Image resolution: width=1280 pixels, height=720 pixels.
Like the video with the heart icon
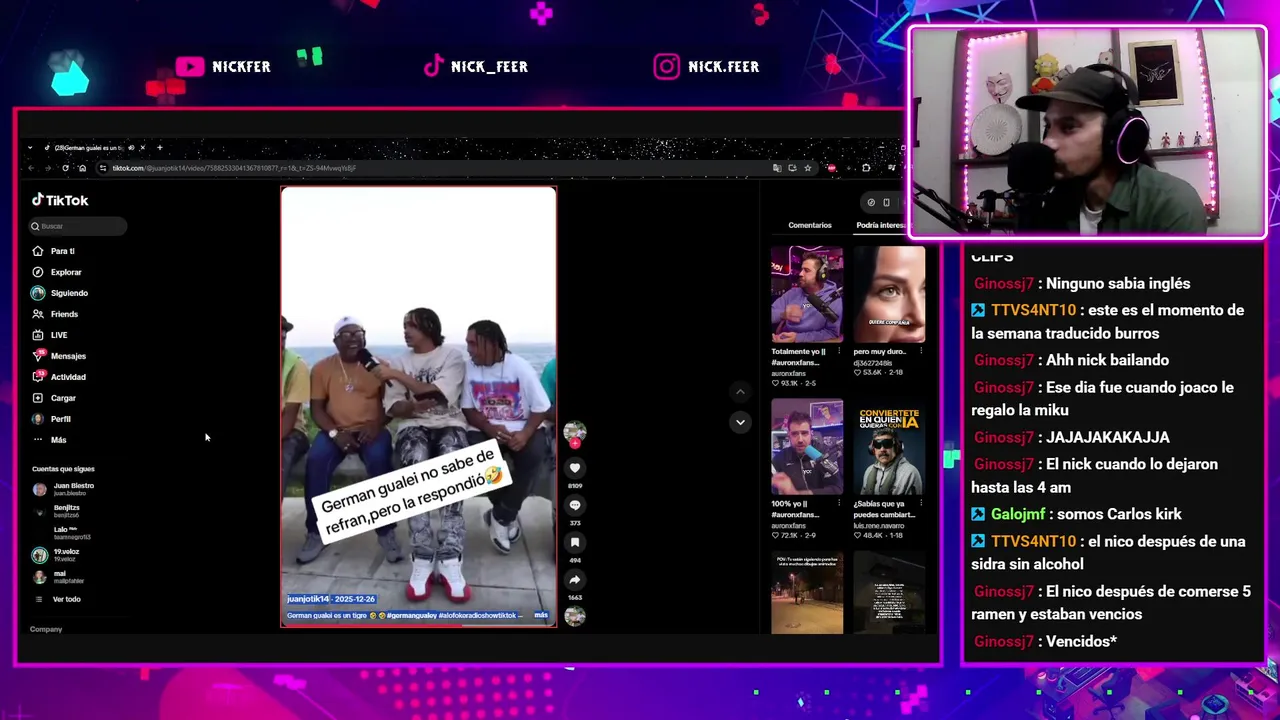(x=575, y=467)
